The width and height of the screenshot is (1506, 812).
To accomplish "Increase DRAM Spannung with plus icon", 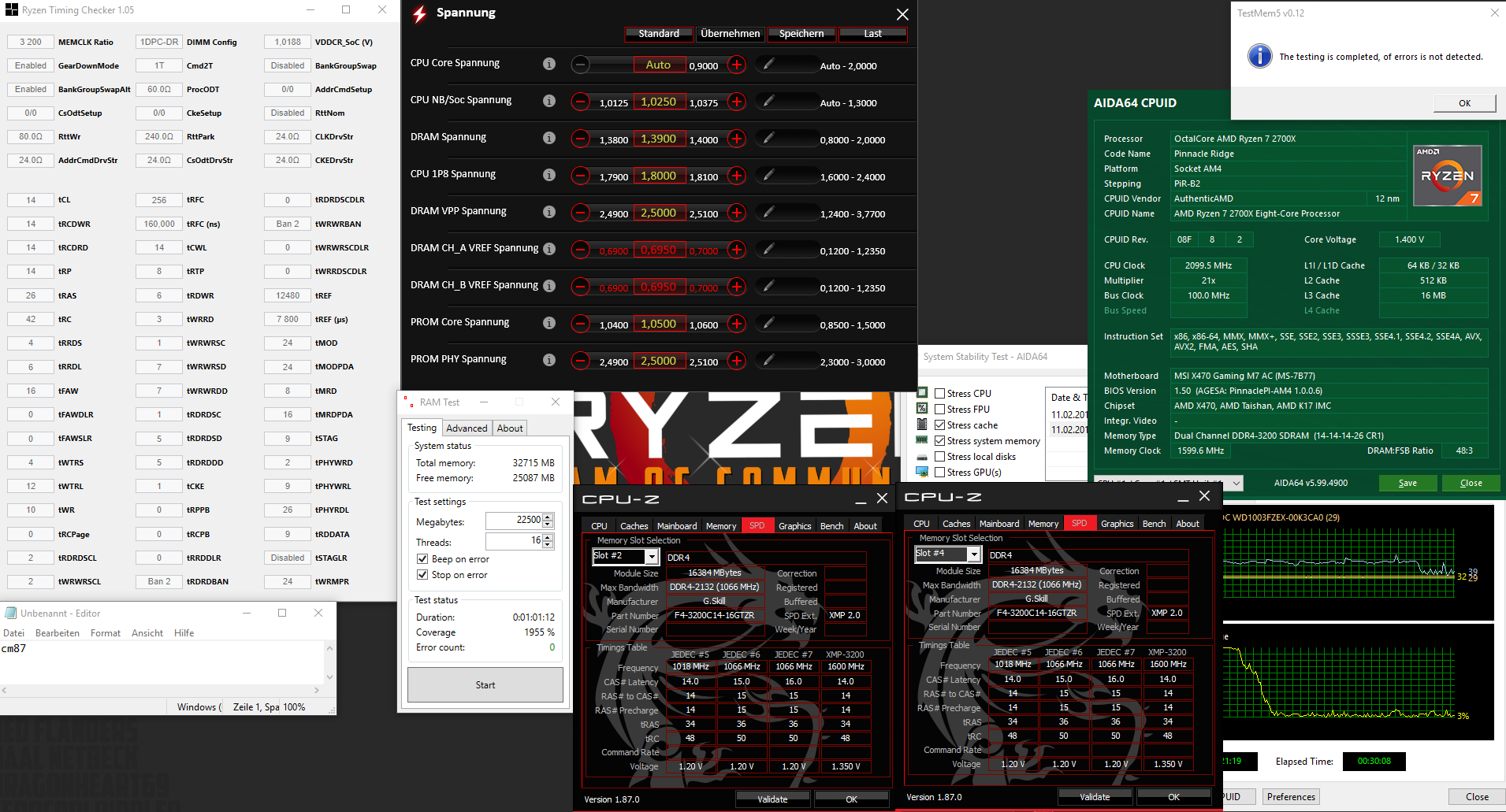I will (737, 139).
